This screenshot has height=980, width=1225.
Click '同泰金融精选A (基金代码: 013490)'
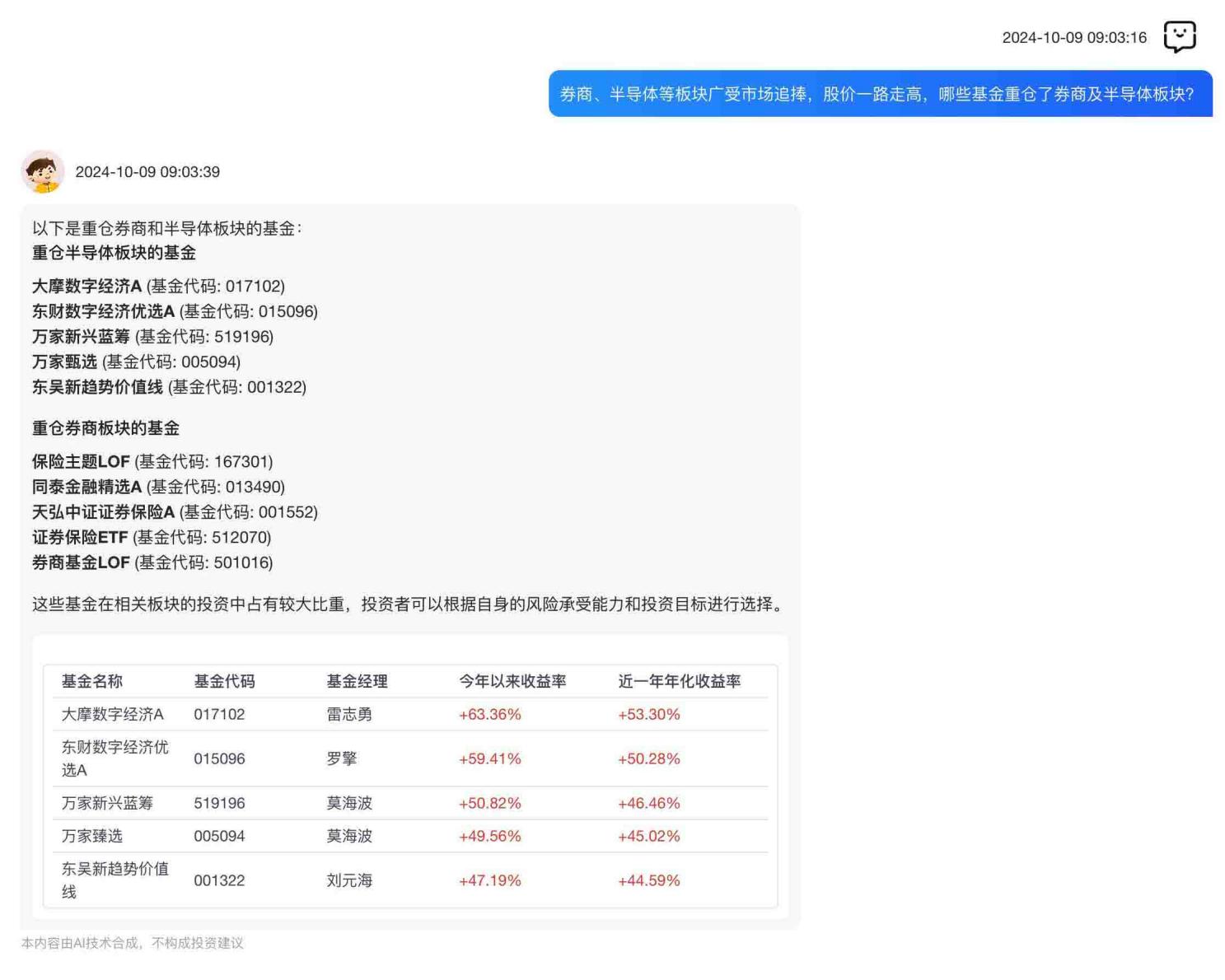(x=158, y=488)
